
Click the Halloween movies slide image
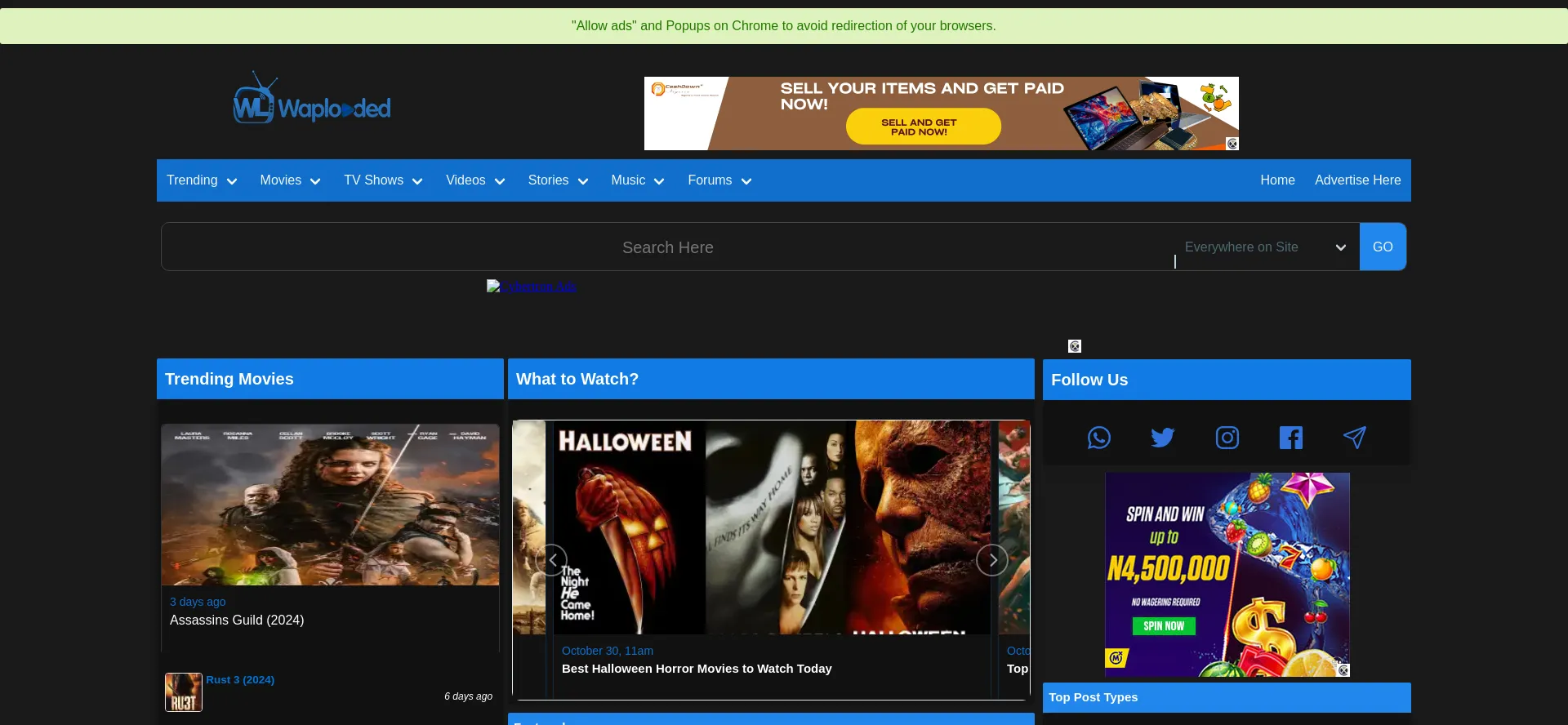click(x=772, y=527)
